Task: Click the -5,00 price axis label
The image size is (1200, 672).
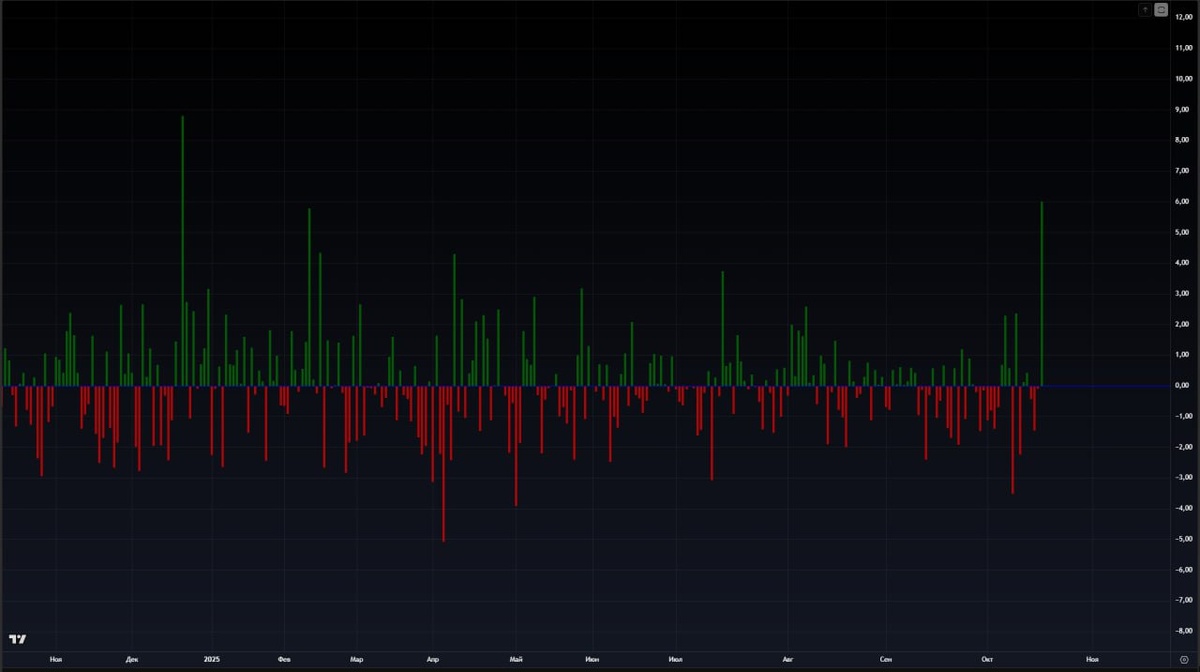Action: (x=1182, y=539)
